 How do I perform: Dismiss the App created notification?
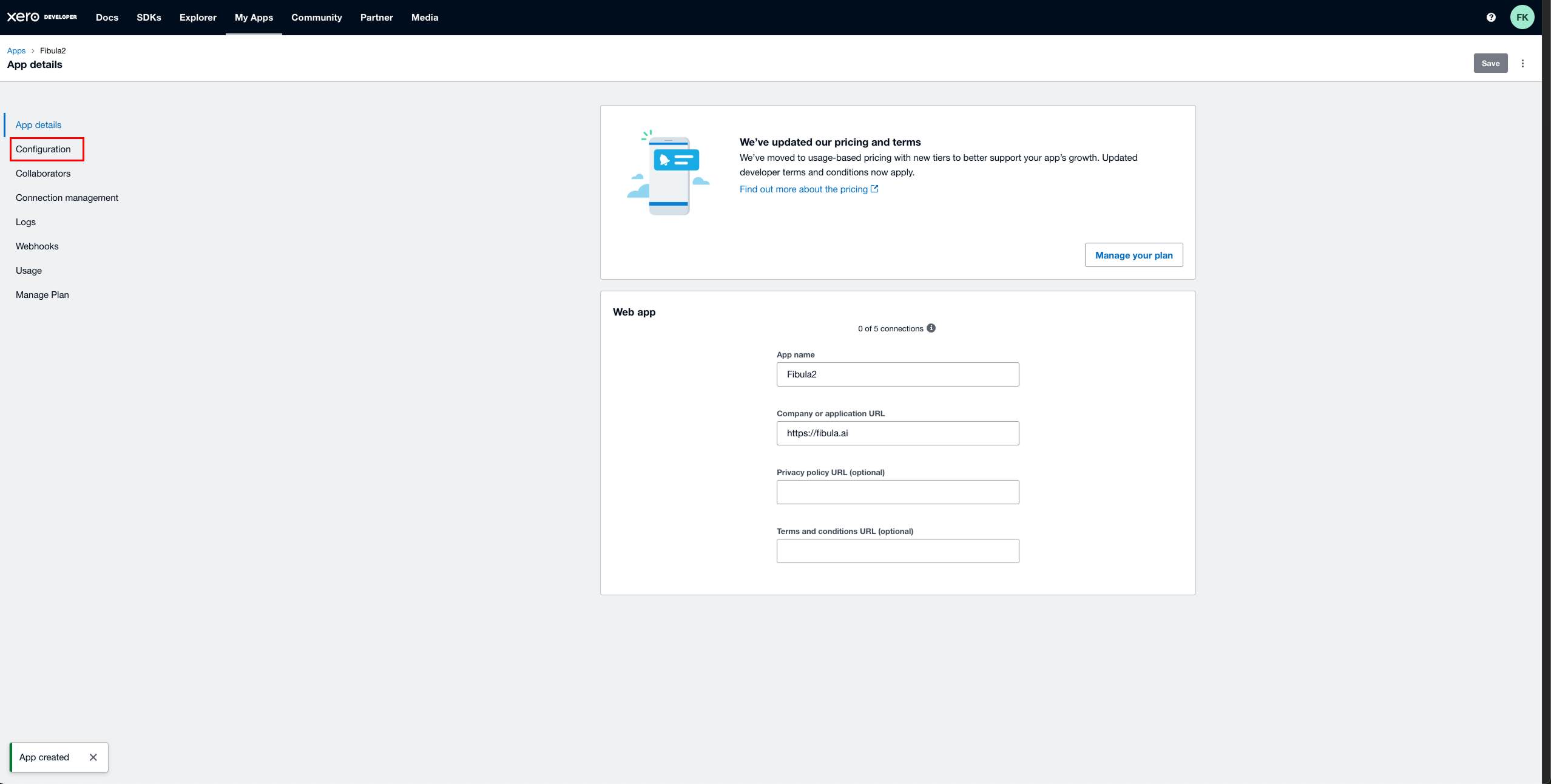coord(93,757)
